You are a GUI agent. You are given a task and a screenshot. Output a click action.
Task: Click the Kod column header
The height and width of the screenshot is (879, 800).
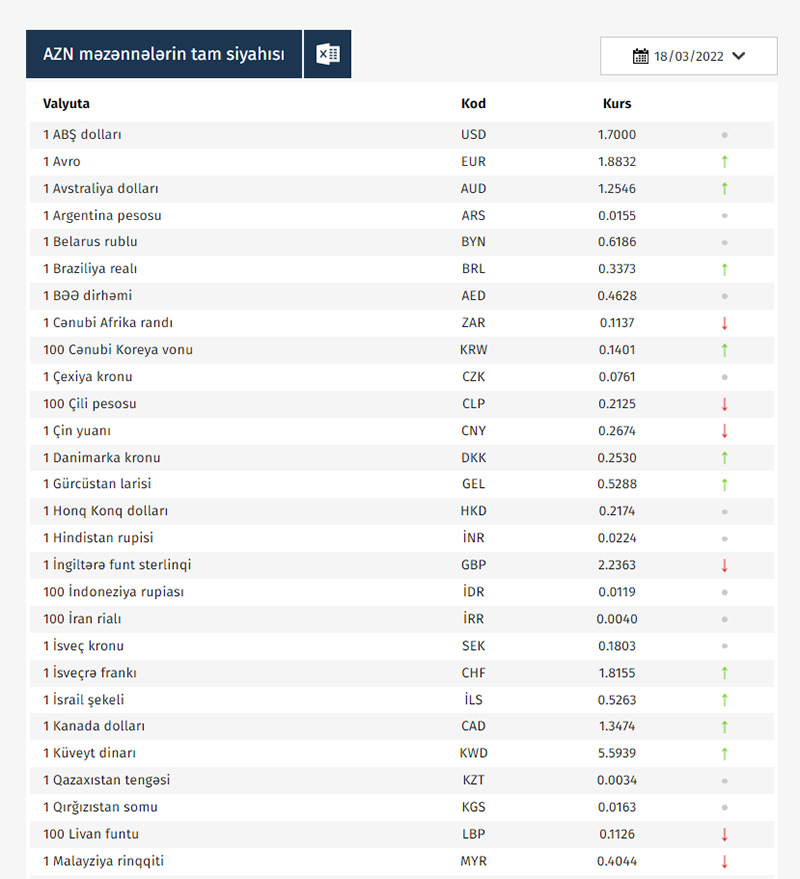(x=473, y=104)
